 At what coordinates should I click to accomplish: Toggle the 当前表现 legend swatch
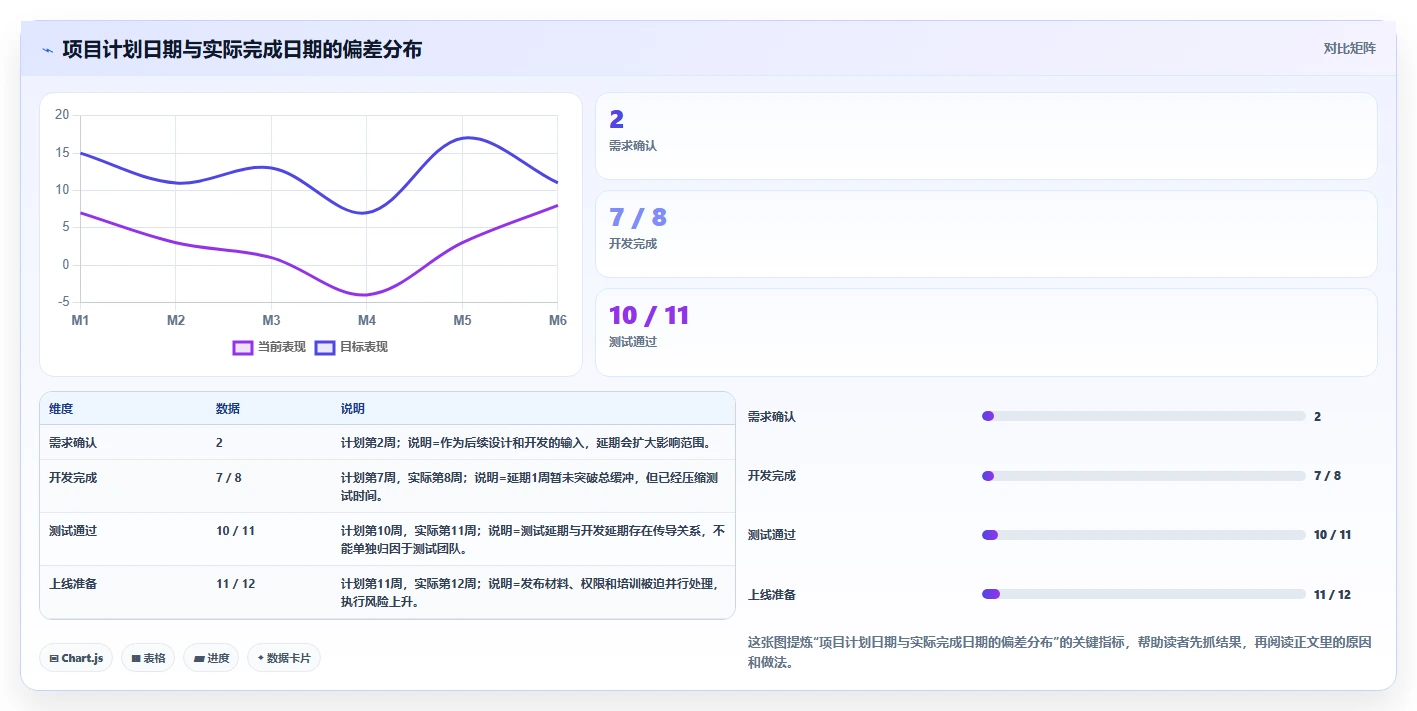(x=242, y=347)
